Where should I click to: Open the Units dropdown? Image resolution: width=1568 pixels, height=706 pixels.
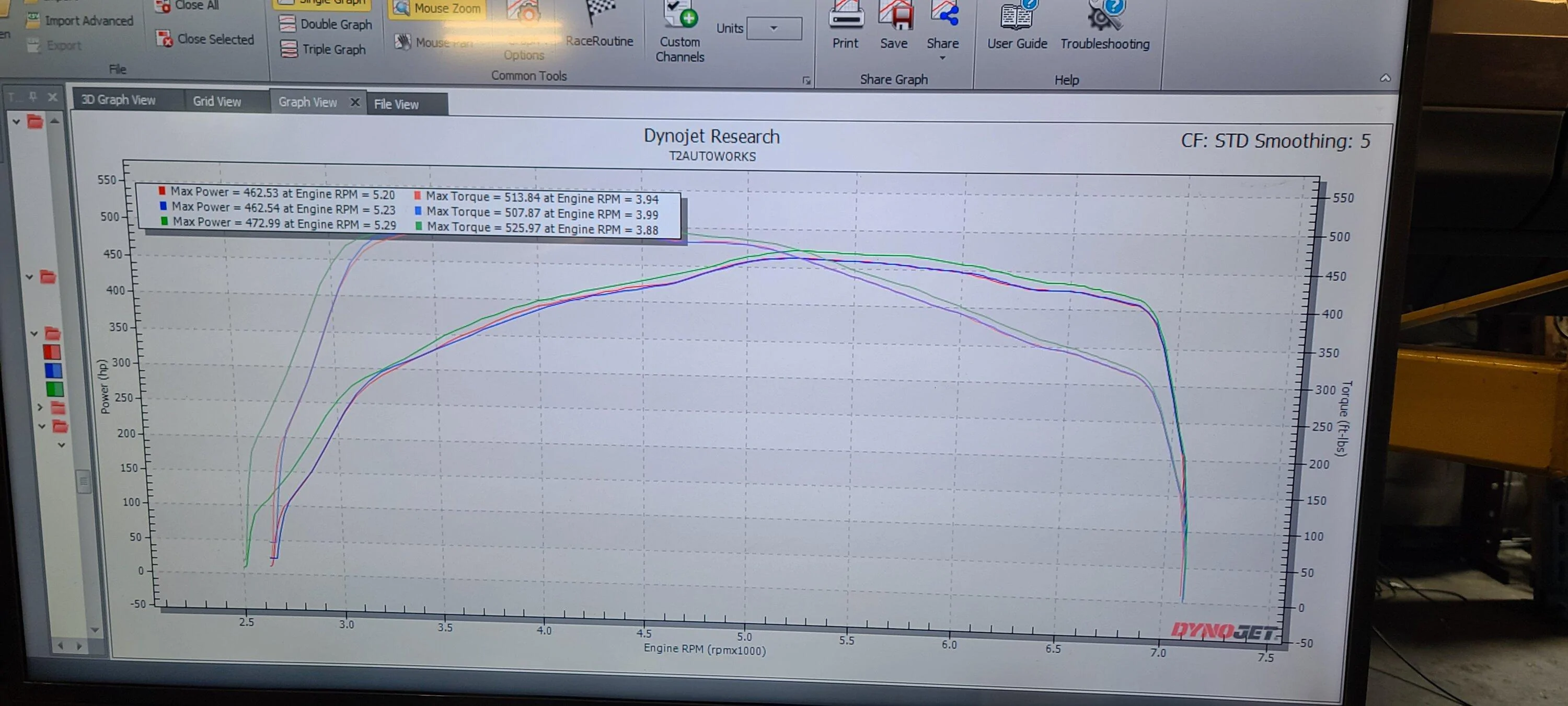pyautogui.click(x=774, y=28)
